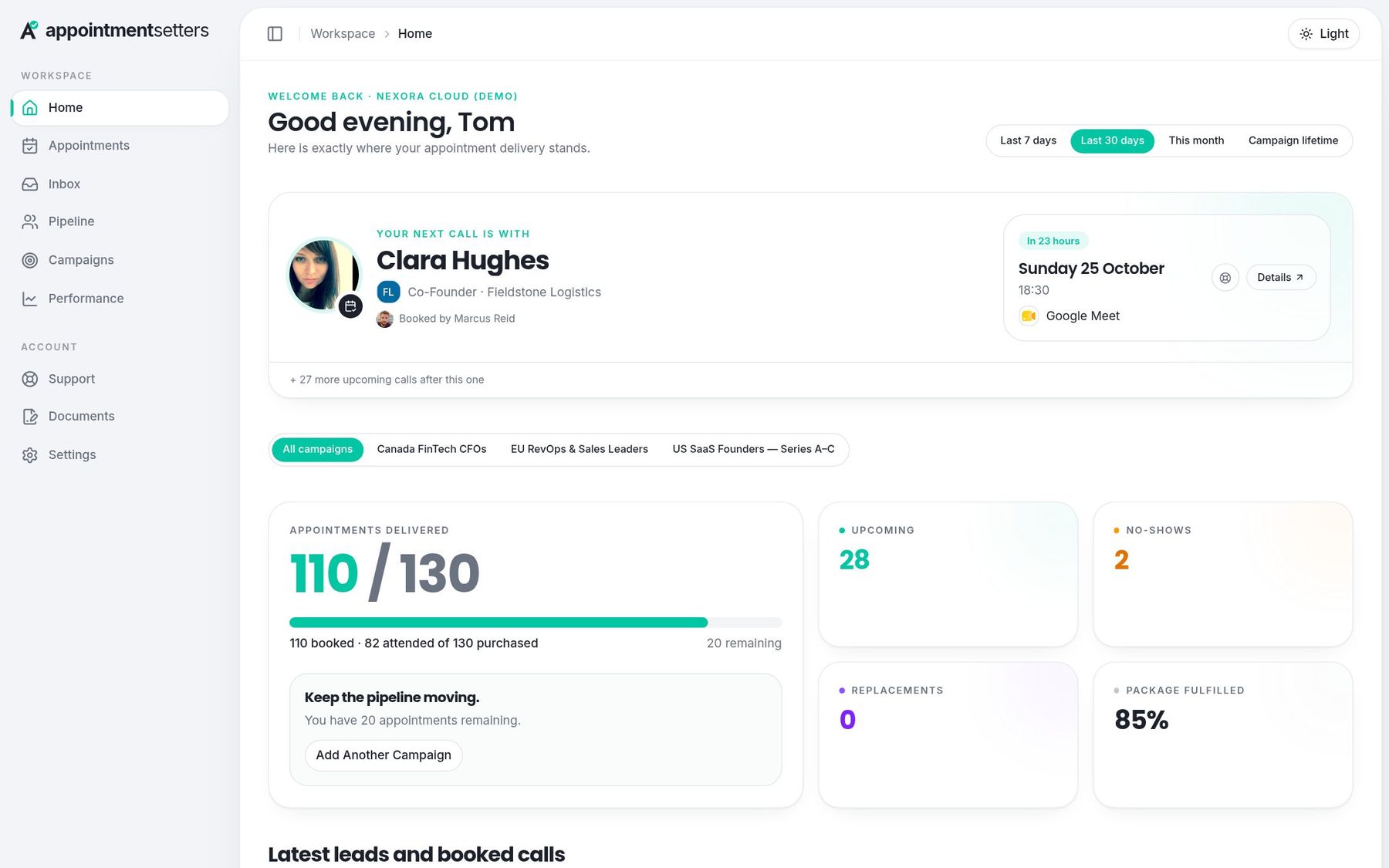
Task: Click the lifebuoy icon beside Details button
Action: [1225, 278]
